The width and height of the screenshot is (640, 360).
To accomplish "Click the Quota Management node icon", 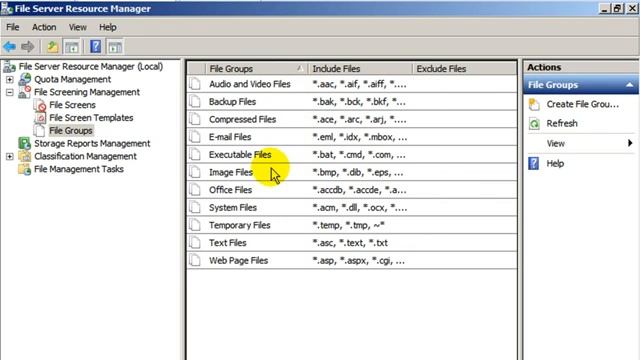I will pos(25,79).
